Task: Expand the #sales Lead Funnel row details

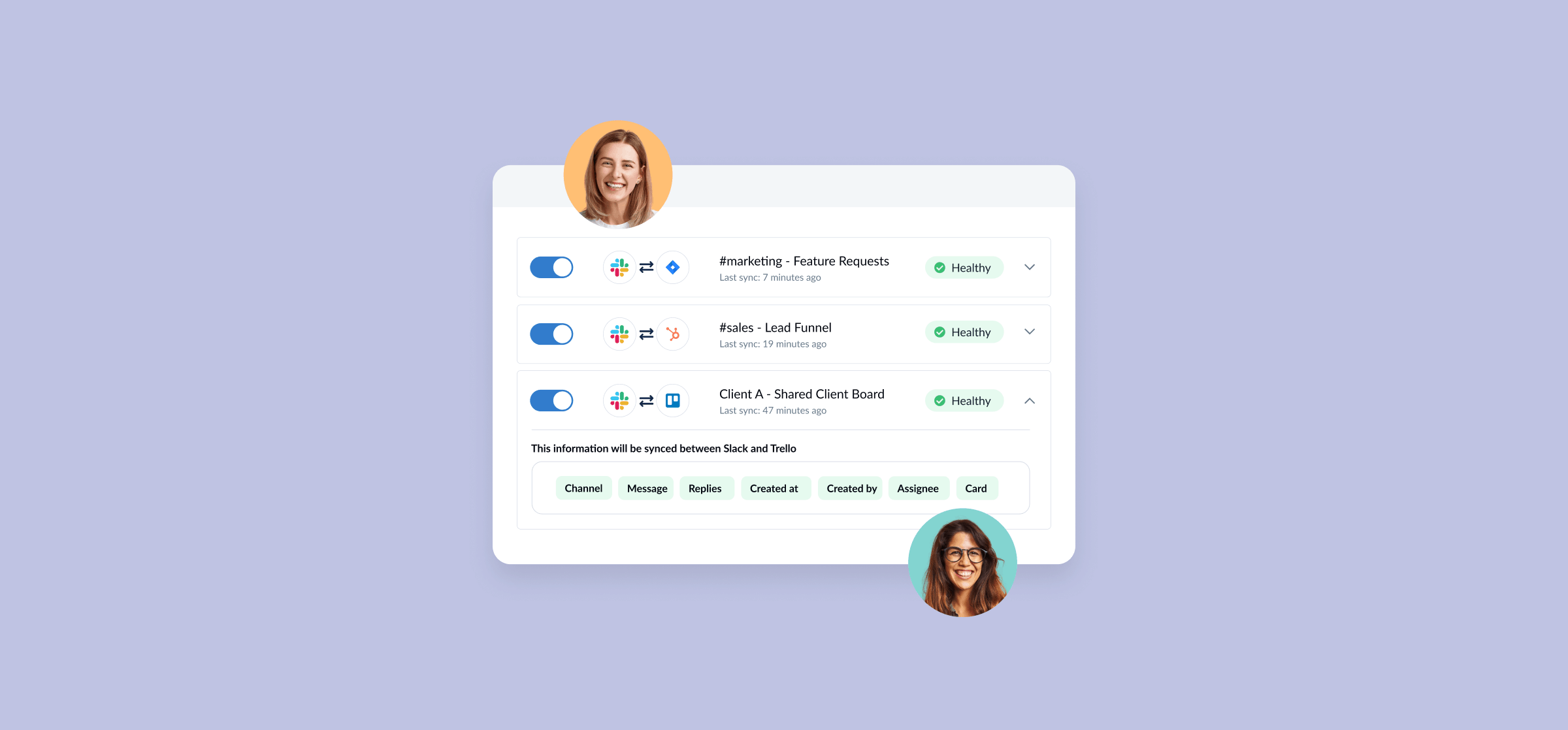Action: pyautogui.click(x=1030, y=332)
